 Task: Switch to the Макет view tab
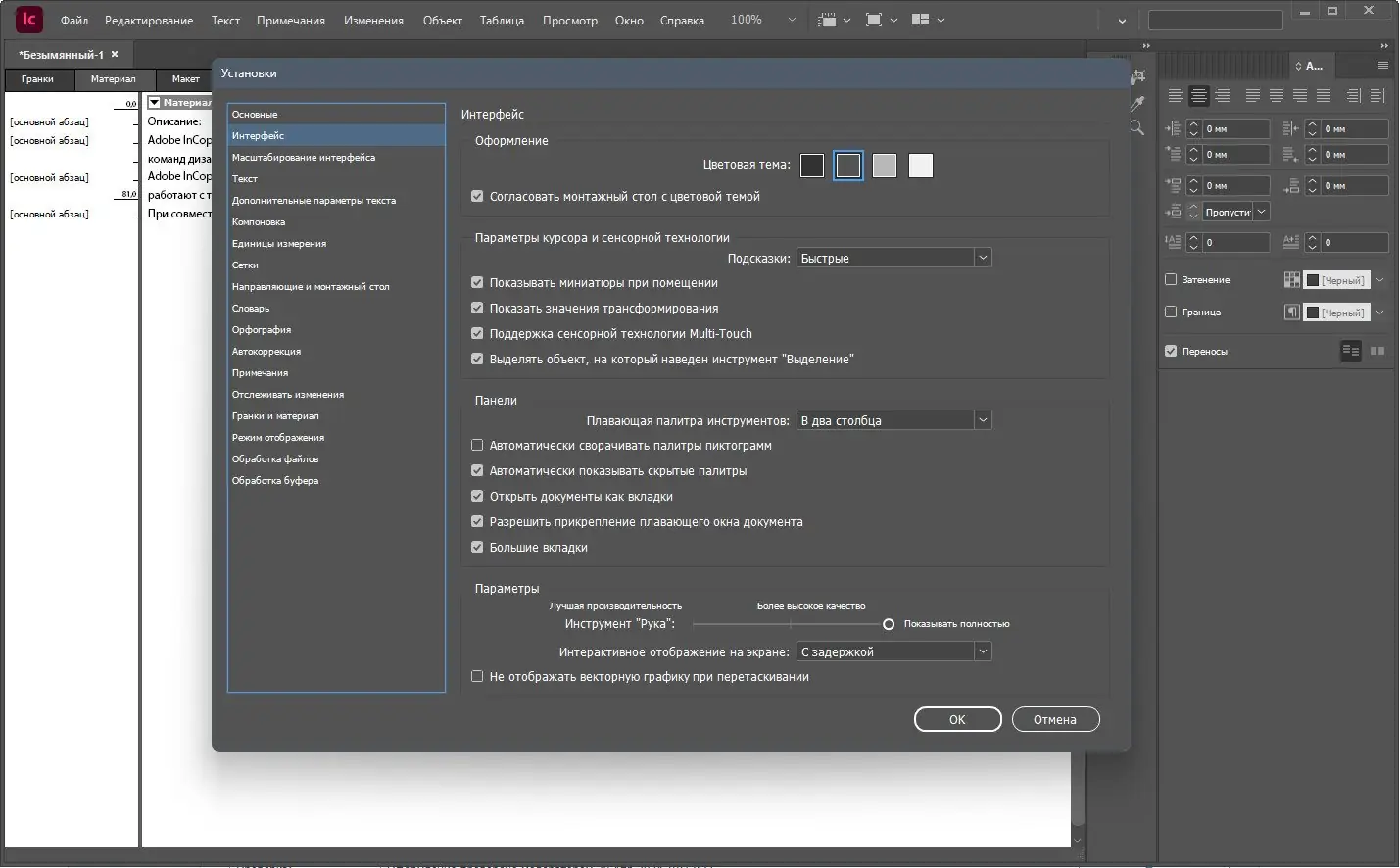click(x=185, y=79)
